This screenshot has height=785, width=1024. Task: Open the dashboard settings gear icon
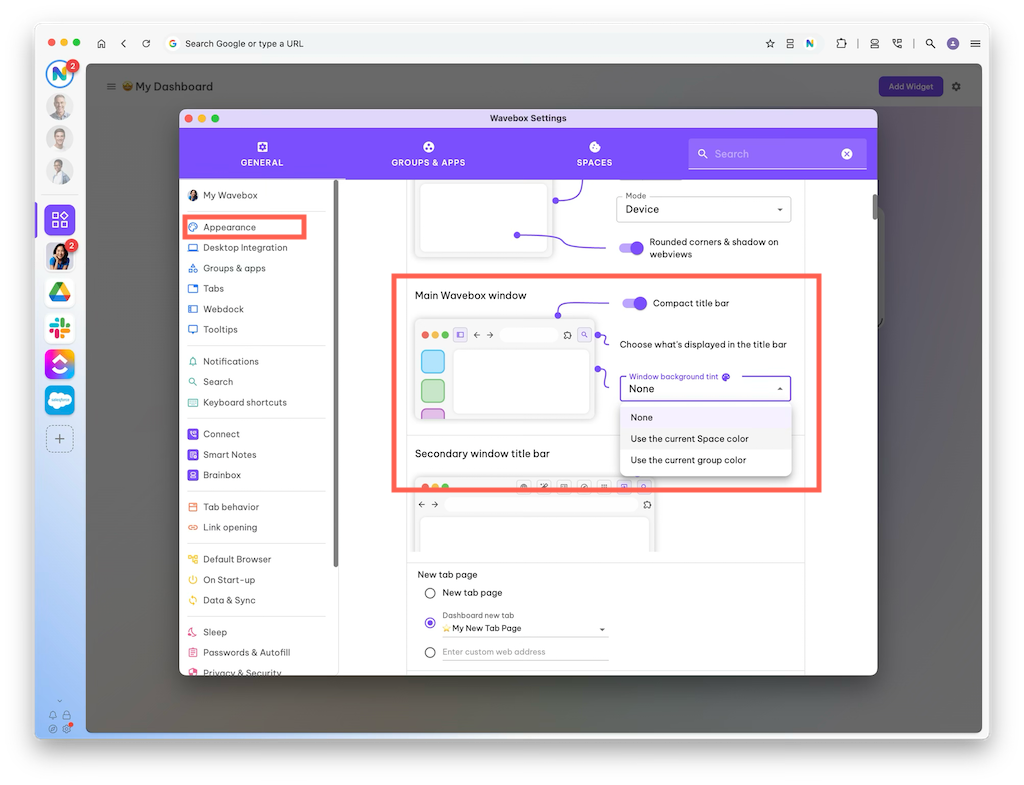tap(956, 87)
